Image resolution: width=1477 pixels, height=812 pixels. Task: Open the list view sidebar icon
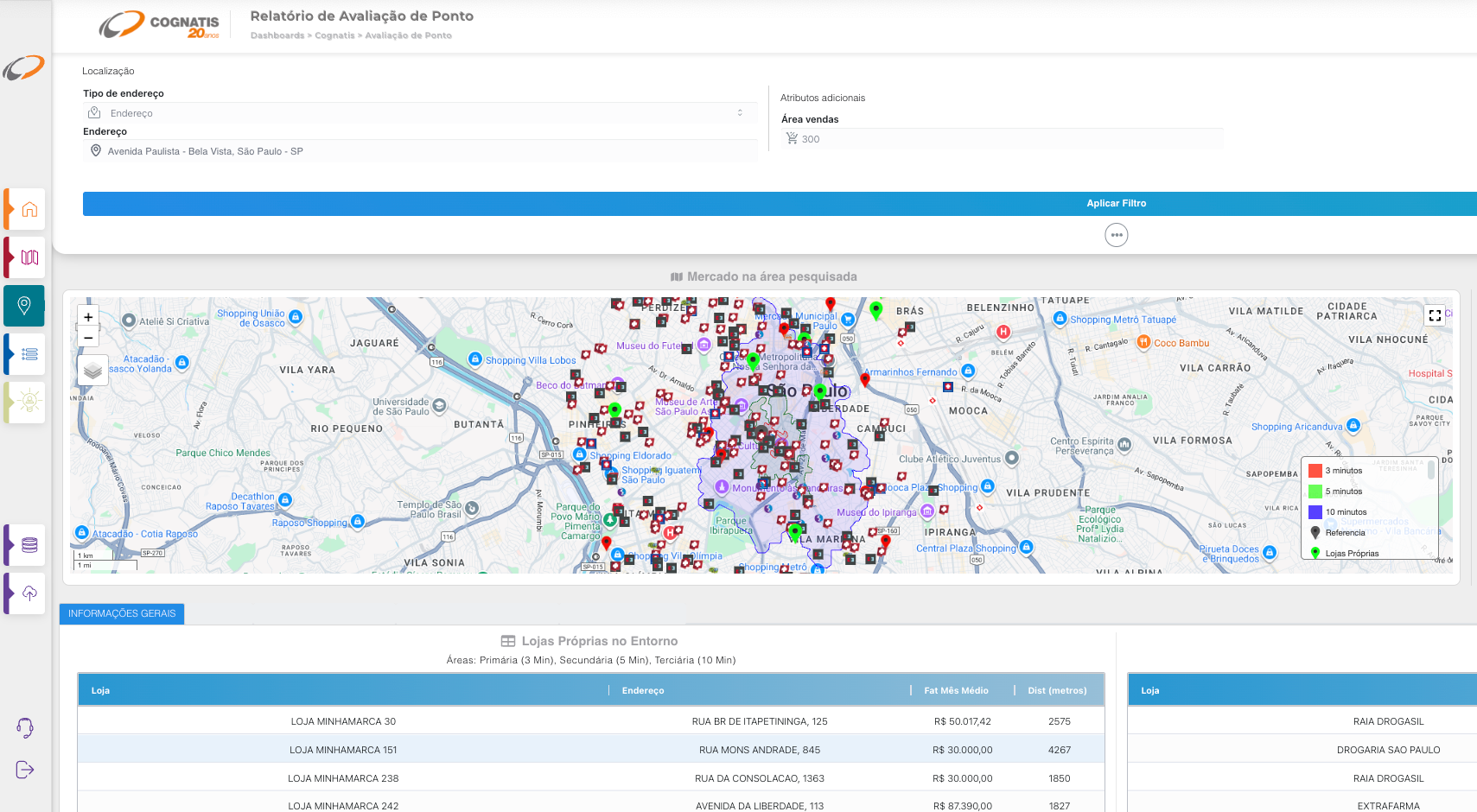click(29, 353)
